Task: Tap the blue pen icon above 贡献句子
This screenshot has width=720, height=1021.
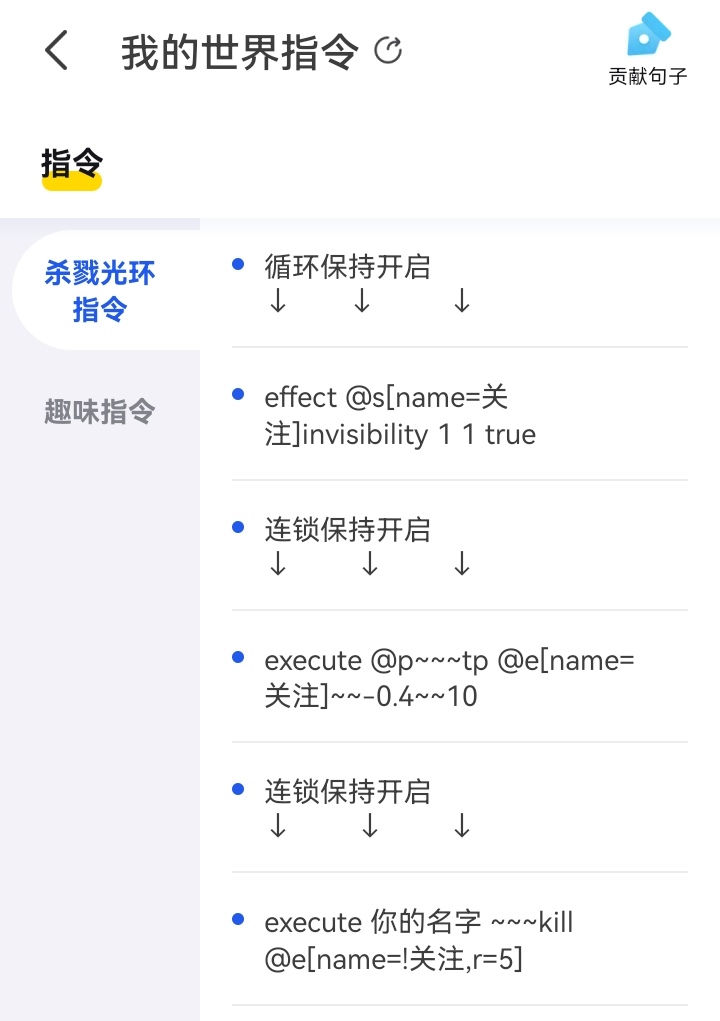Action: coord(648,35)
